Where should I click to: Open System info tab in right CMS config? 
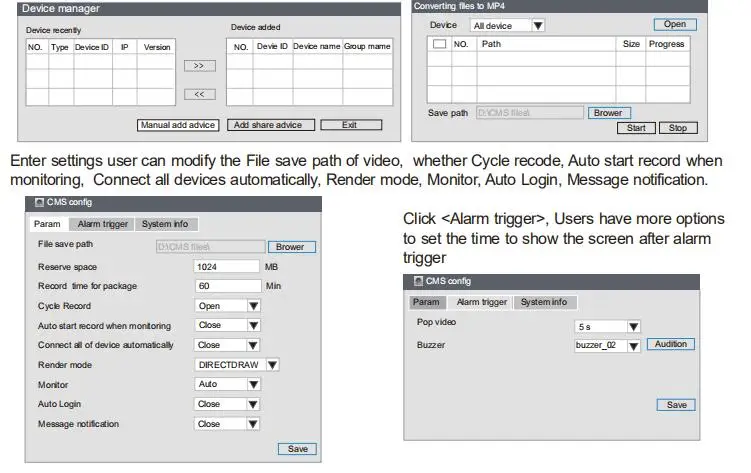click(545, 302)
